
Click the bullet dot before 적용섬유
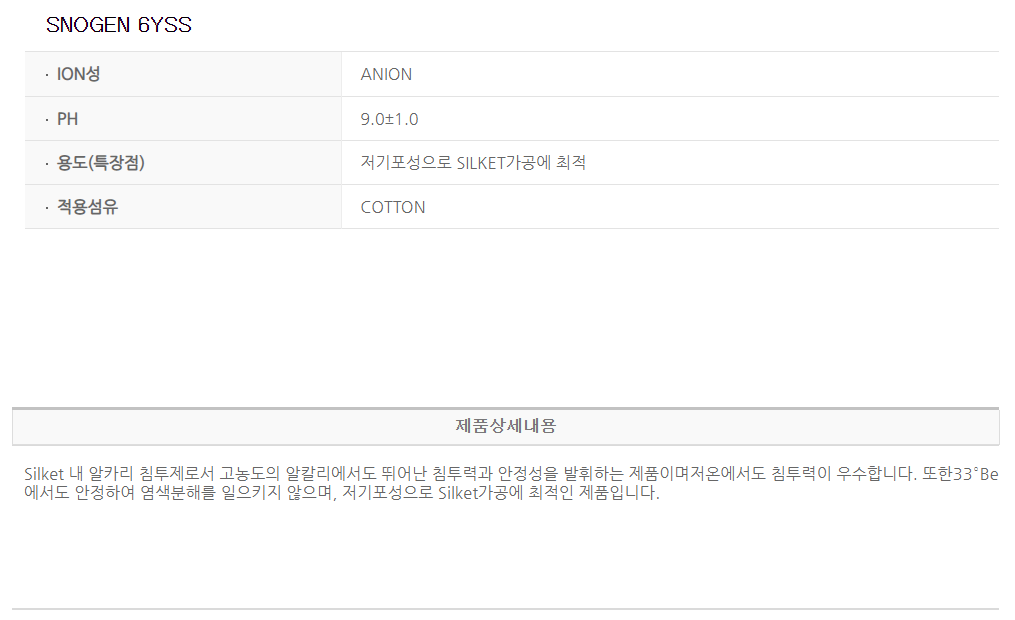(46, 208)
